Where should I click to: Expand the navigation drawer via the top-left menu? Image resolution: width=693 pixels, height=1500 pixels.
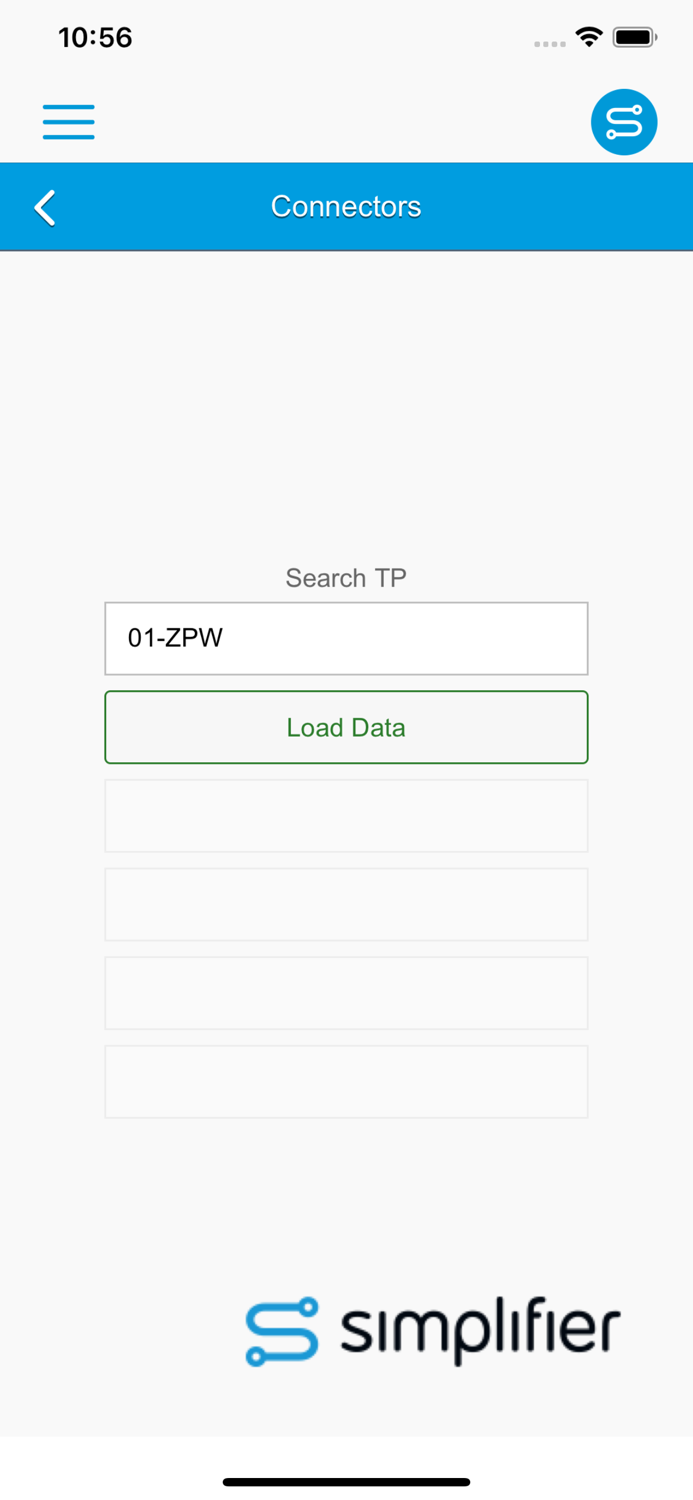(x=68, y=121)
